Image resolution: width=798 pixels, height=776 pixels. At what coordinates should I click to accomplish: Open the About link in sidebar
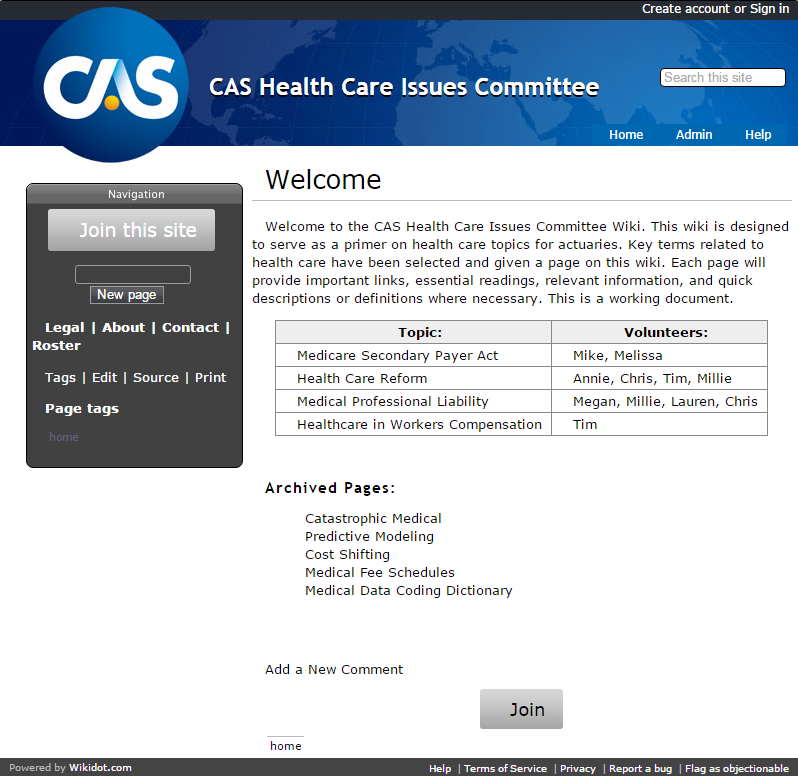(123, 328)
